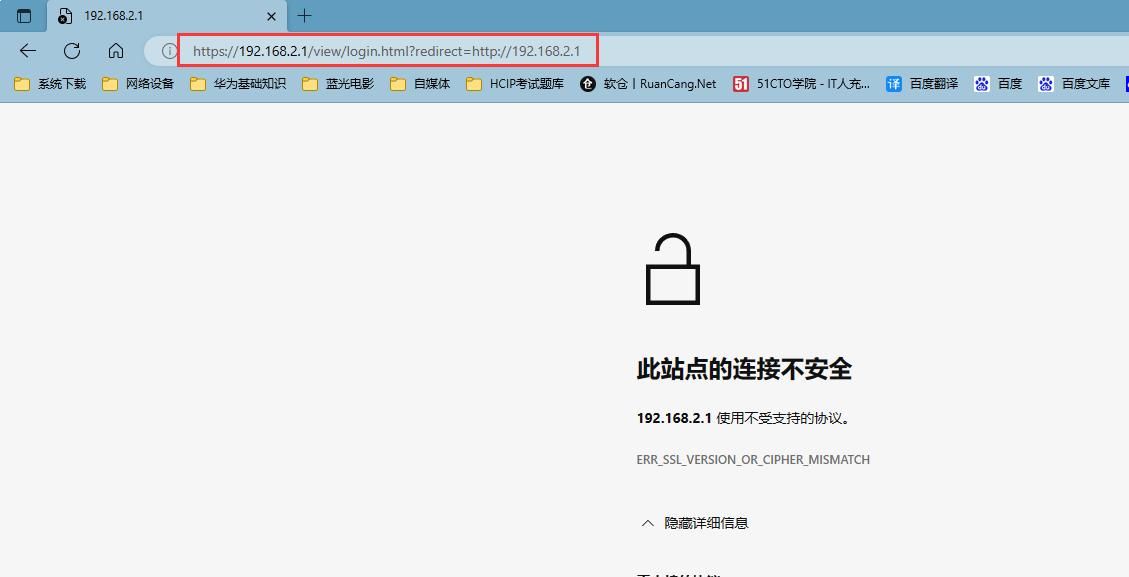Open the tab actions workspace icon
This screenshot has width=1129, height=577.
click(22, 16)
